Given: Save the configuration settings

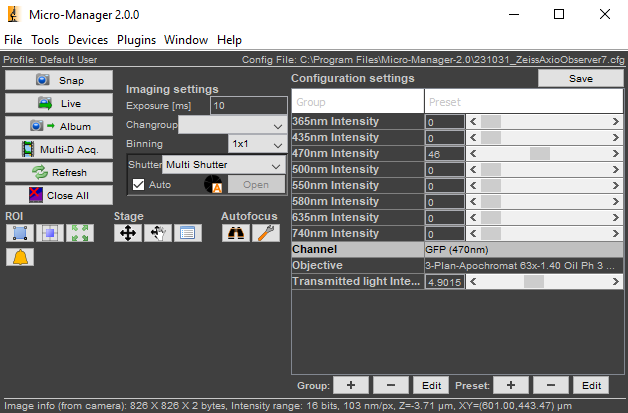Looking at the screenshot, I should (580, 78).
